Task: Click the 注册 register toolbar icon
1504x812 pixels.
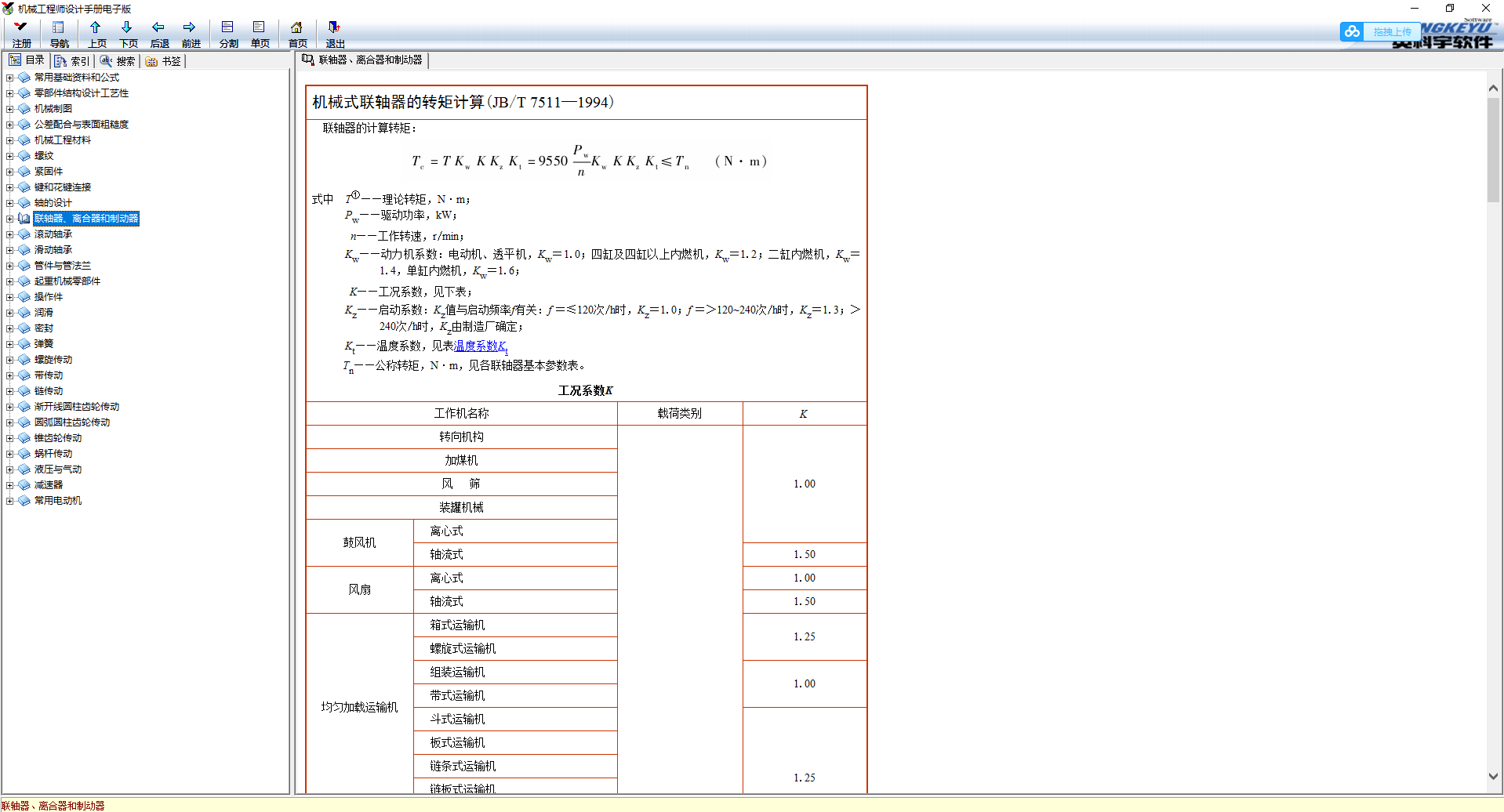Action: pos(21,34)
